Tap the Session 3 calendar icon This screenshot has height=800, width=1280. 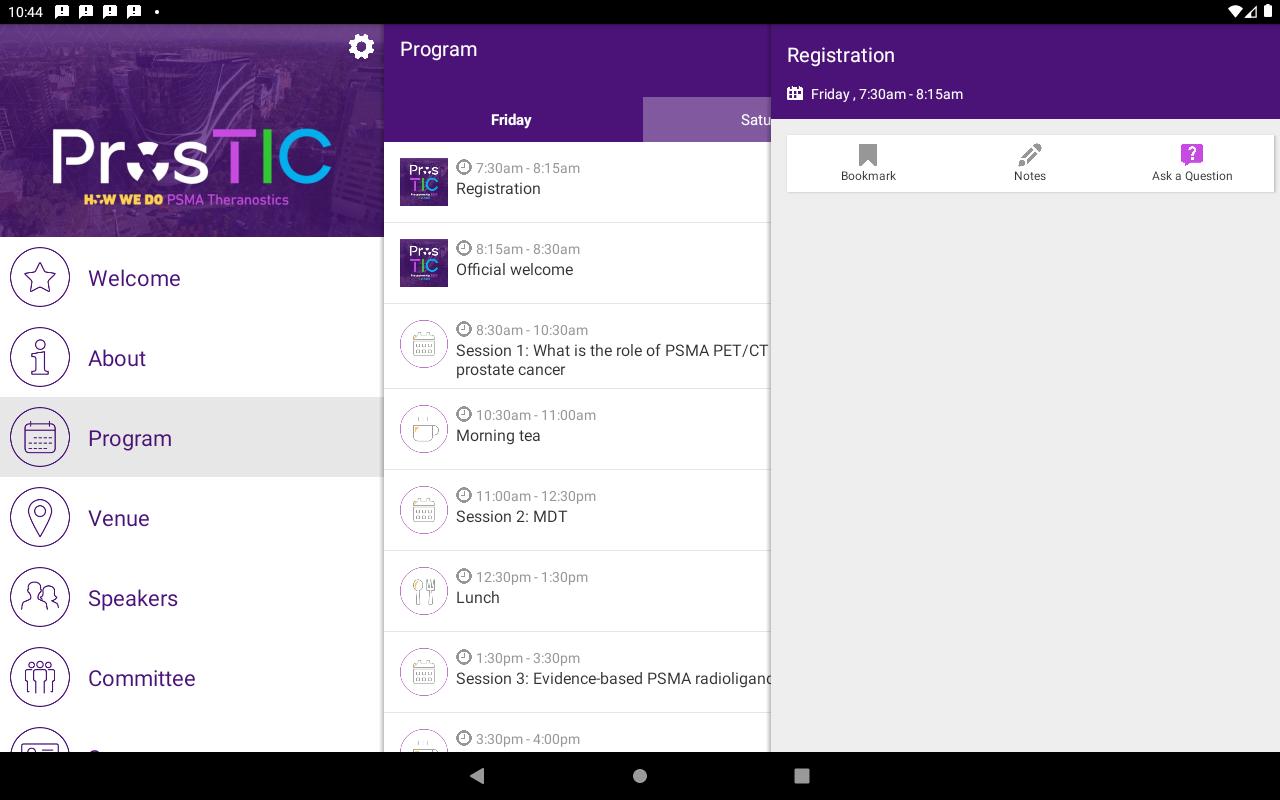424,672
